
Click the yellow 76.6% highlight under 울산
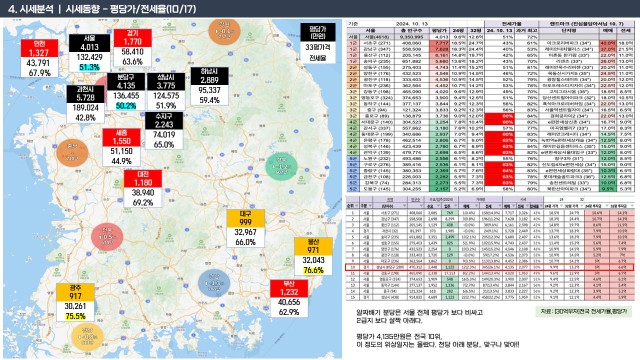313,270
